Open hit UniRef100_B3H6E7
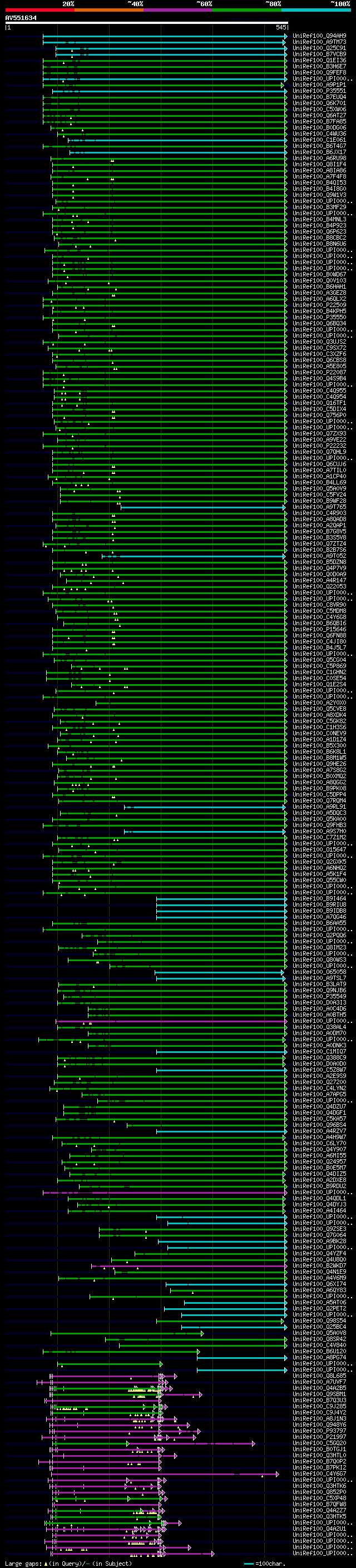Screen dimensions: 356x1568 click(319, 66)
